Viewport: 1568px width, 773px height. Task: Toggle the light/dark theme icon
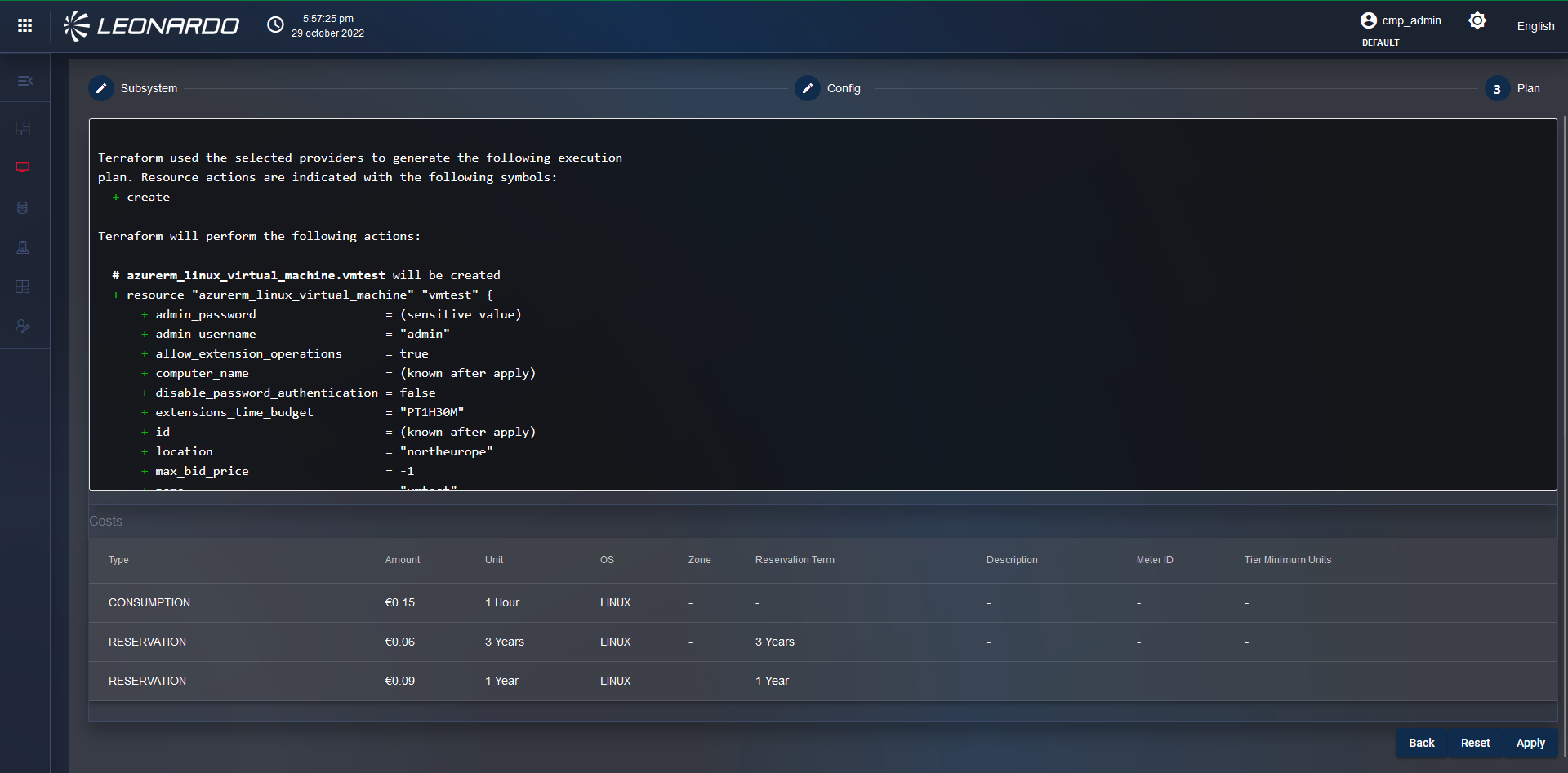(x=1477, y=21)
